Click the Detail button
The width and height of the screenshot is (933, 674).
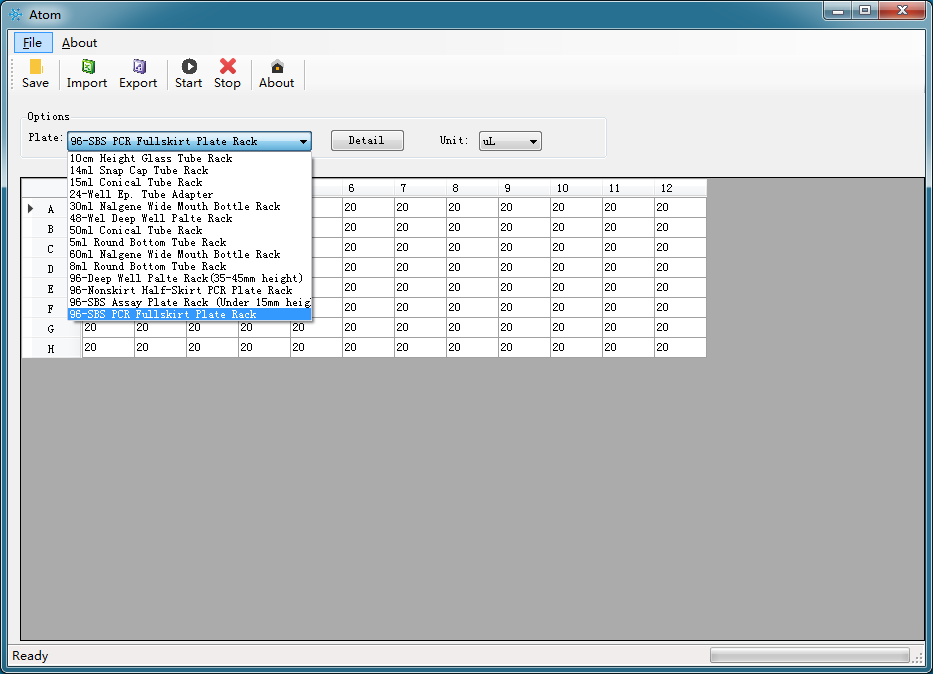coord(367,141)
